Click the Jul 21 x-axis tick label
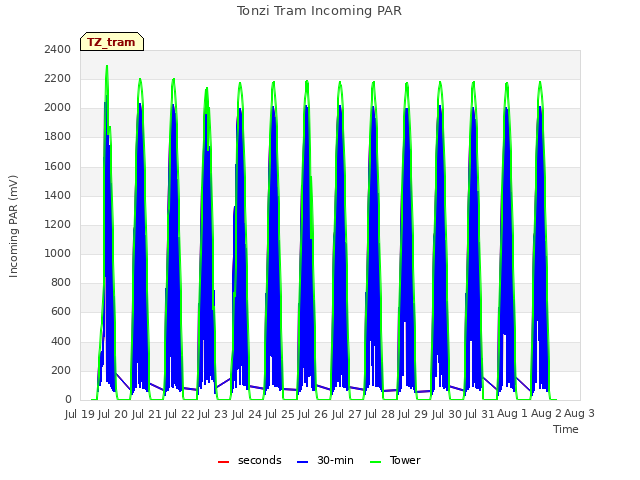The width and height of the screenshot is (640, 480). pyautogui.click(x=147, y=414)
